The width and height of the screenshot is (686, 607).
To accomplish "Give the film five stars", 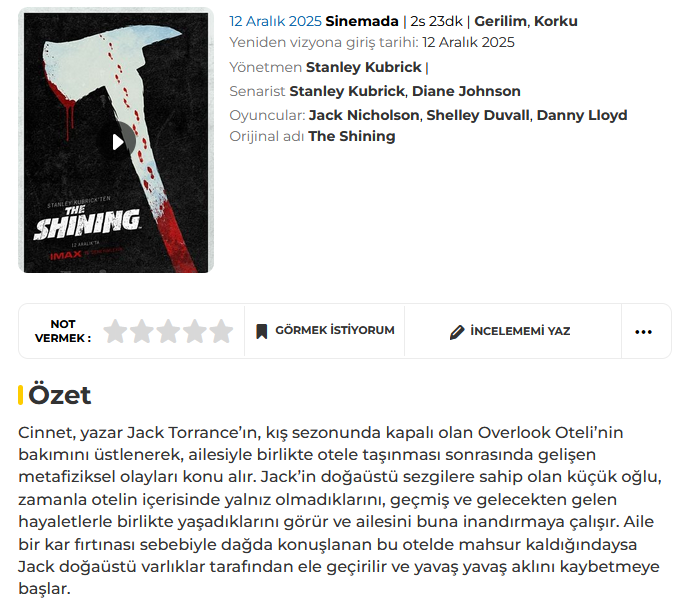I will coord(220,331).
